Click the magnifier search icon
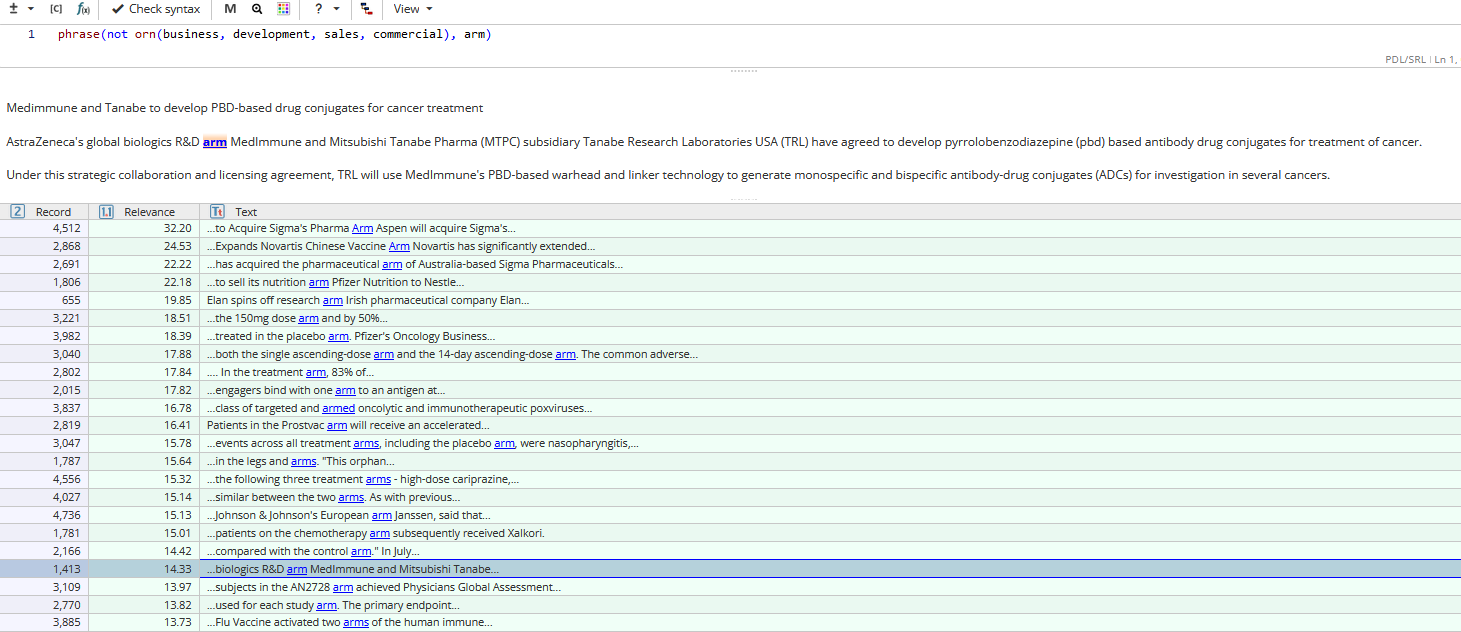1461x632 pixels. (257, 9)
